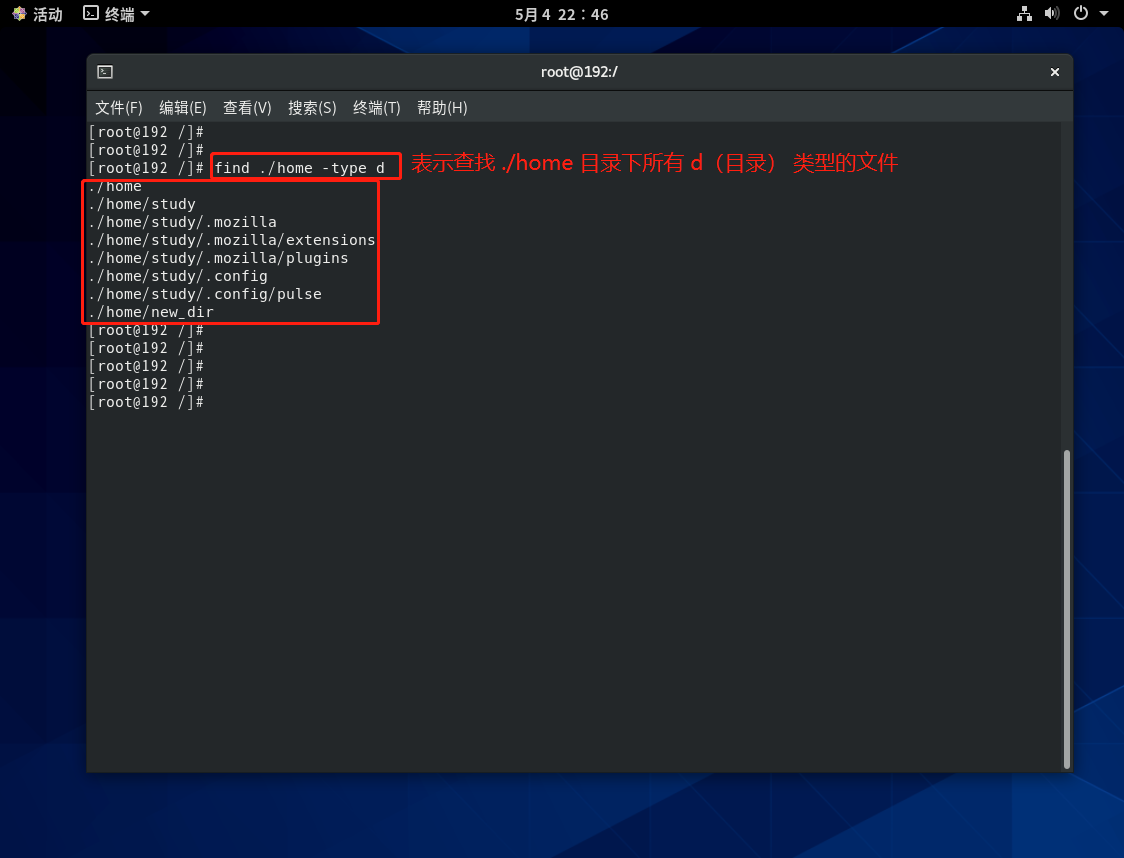Image resolution: width=1124 pixels, height=858 pixels.
Task: Click the Activities (活动) foot logo icon
Action: click(19, 14)
